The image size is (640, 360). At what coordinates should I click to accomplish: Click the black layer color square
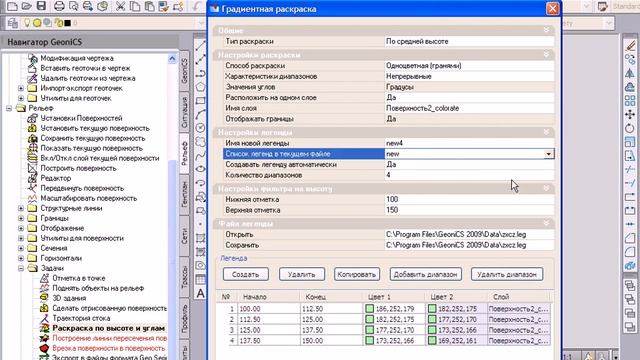[x=68, y=23]
